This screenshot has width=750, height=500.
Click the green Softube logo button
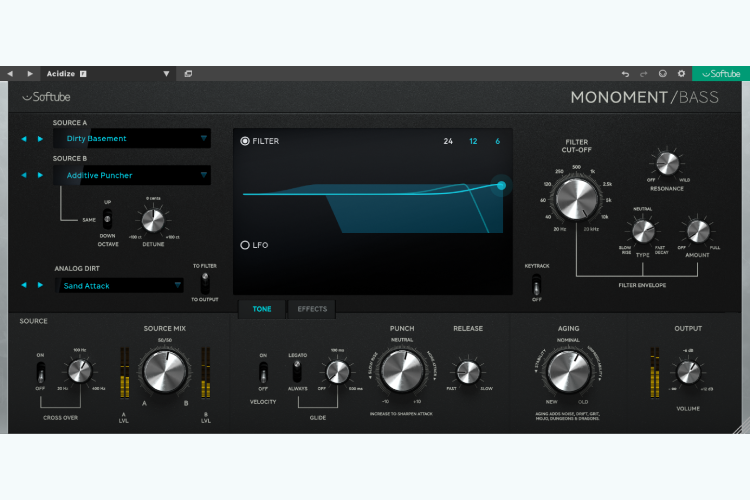coord(721,74)
